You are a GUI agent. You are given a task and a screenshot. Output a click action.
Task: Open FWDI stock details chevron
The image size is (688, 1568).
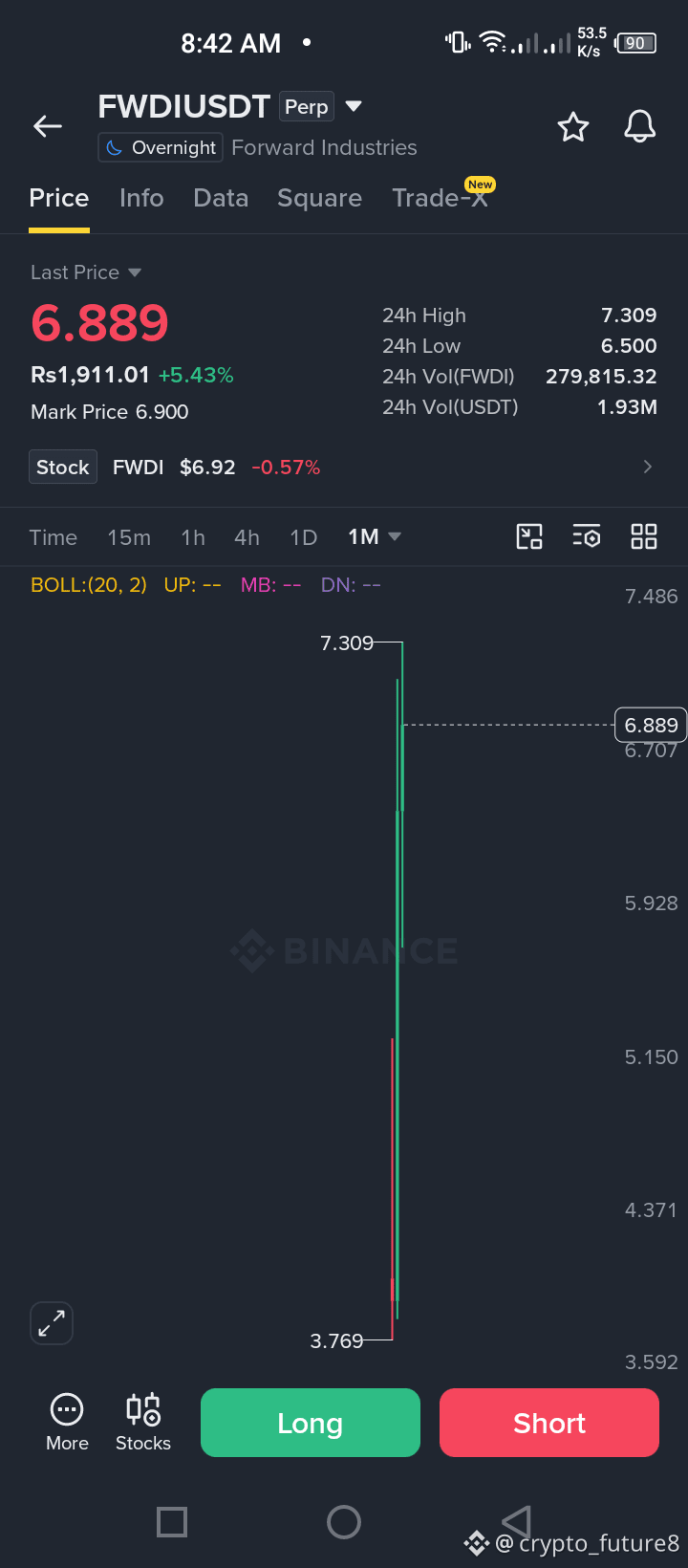pos(648,467)
